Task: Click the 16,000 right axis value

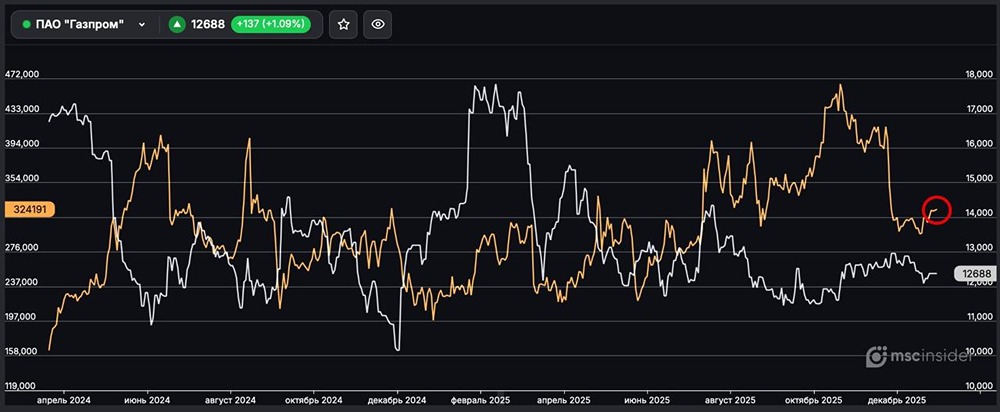Action: coord(978,144)
